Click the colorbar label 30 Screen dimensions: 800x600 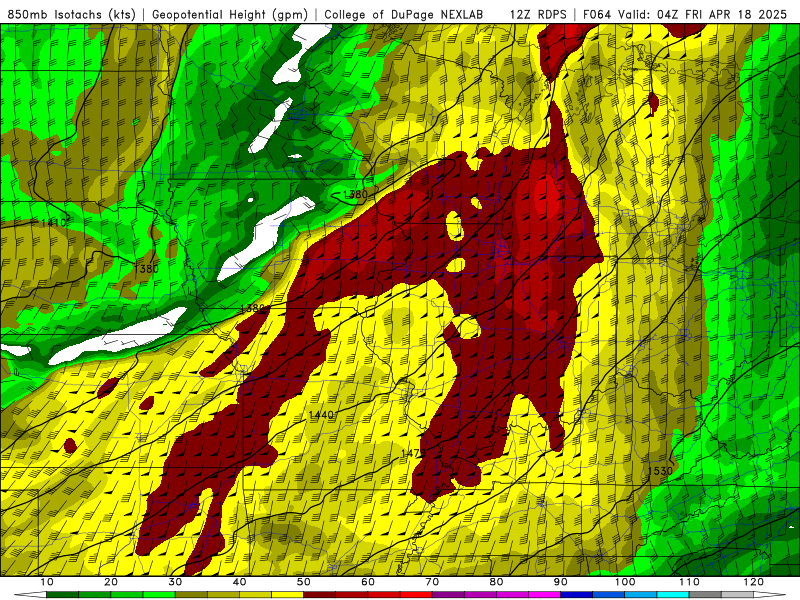point(175,582)
